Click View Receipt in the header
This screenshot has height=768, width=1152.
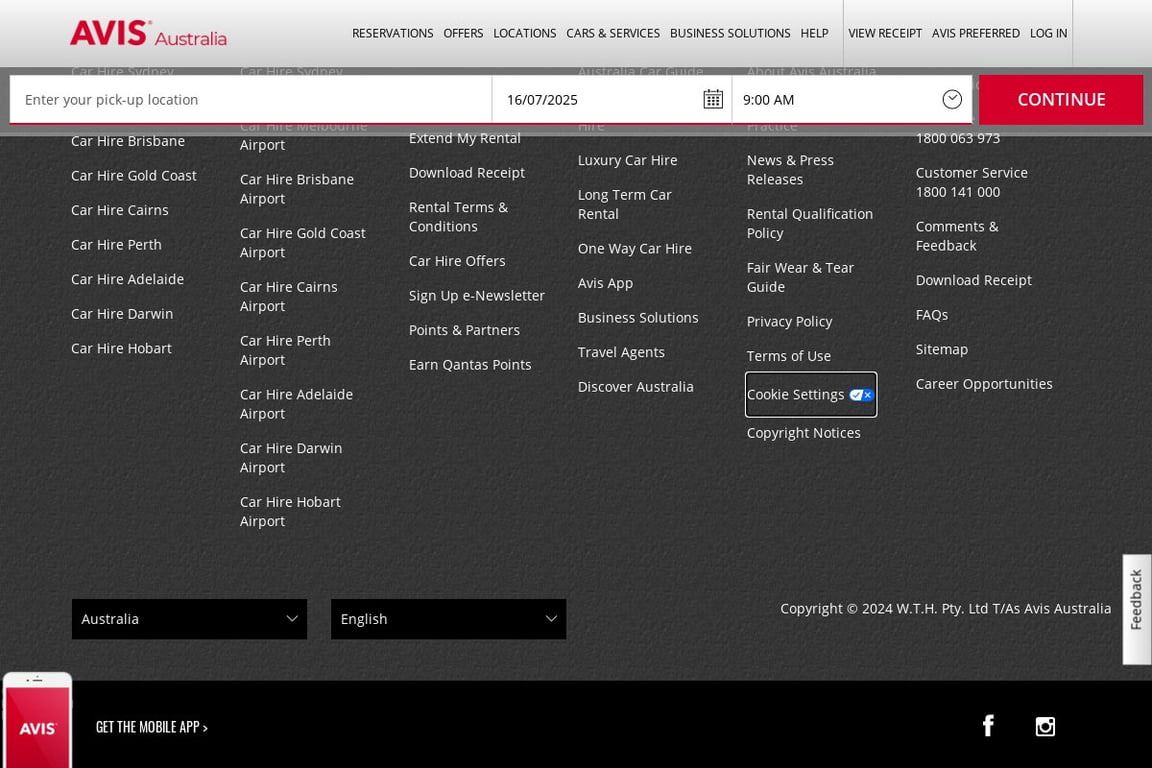coord(885,33)
